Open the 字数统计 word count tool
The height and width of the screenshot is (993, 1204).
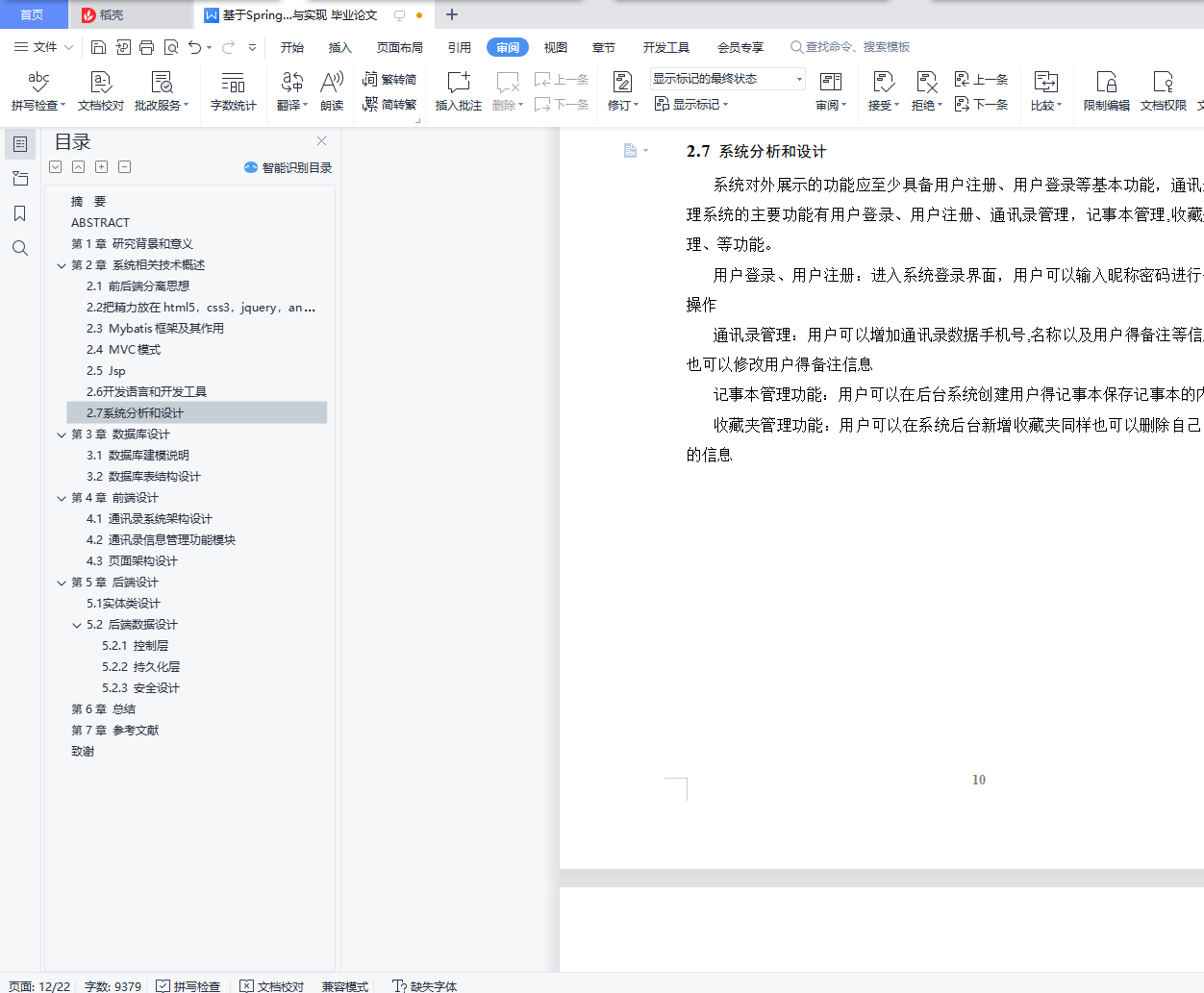[x=234, y=91]
